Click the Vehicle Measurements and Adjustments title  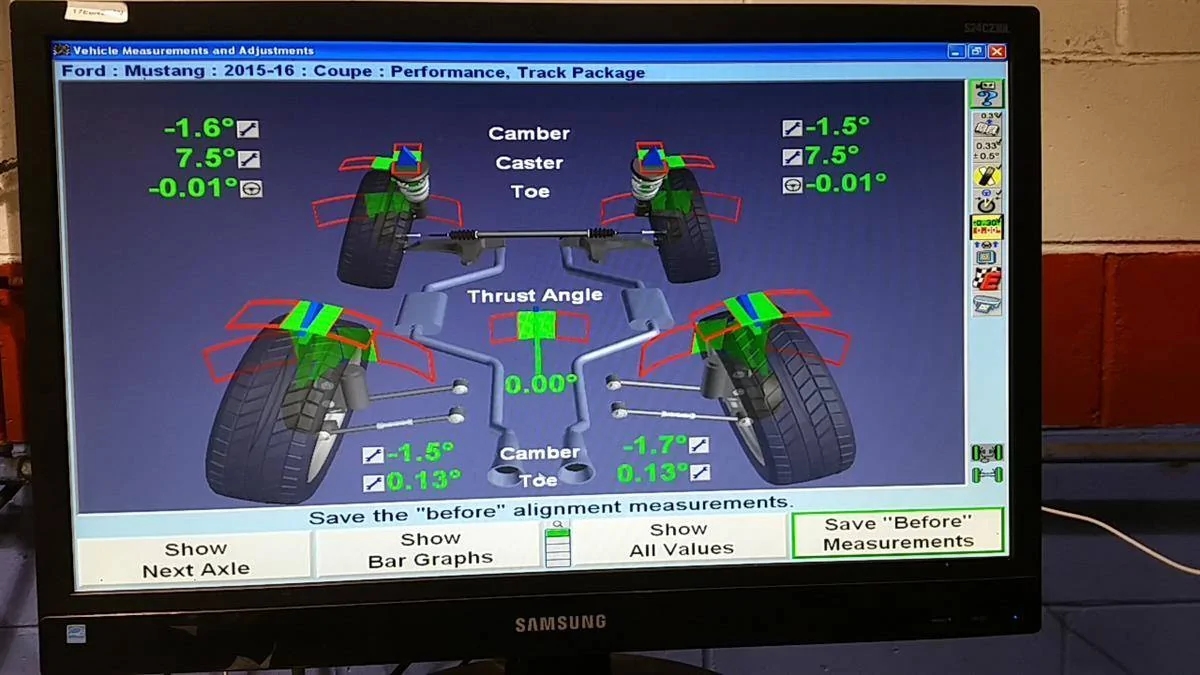(x=193, y=50)
